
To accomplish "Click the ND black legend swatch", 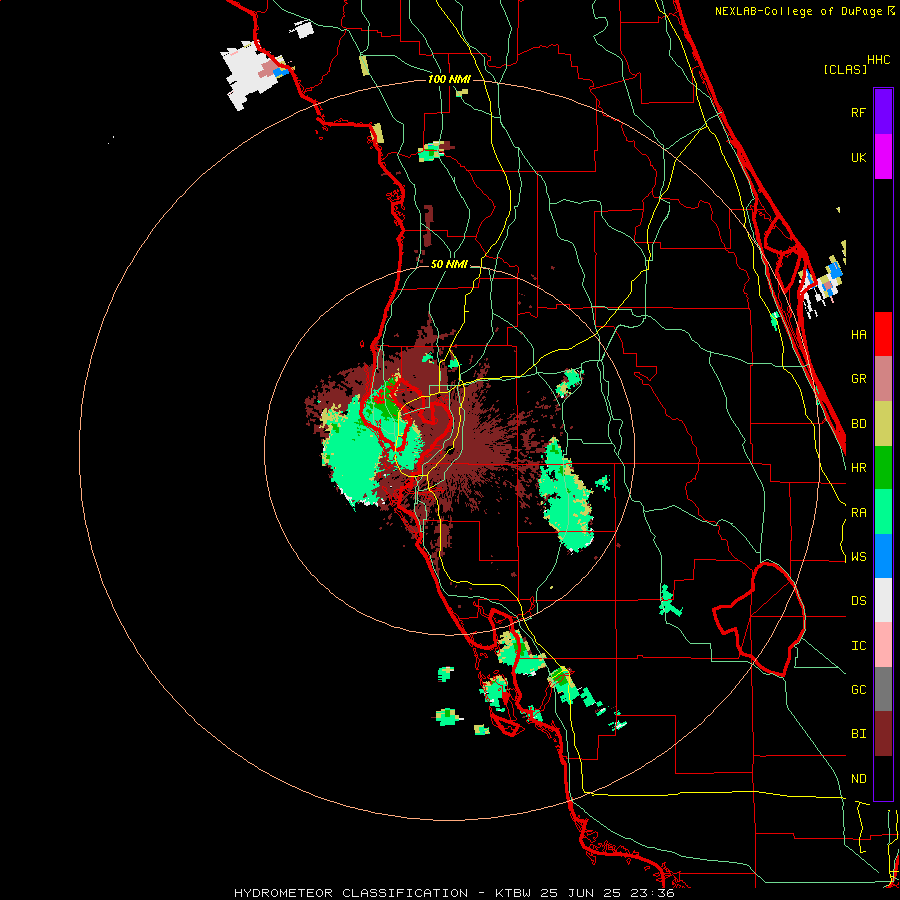I will (883, 778).
